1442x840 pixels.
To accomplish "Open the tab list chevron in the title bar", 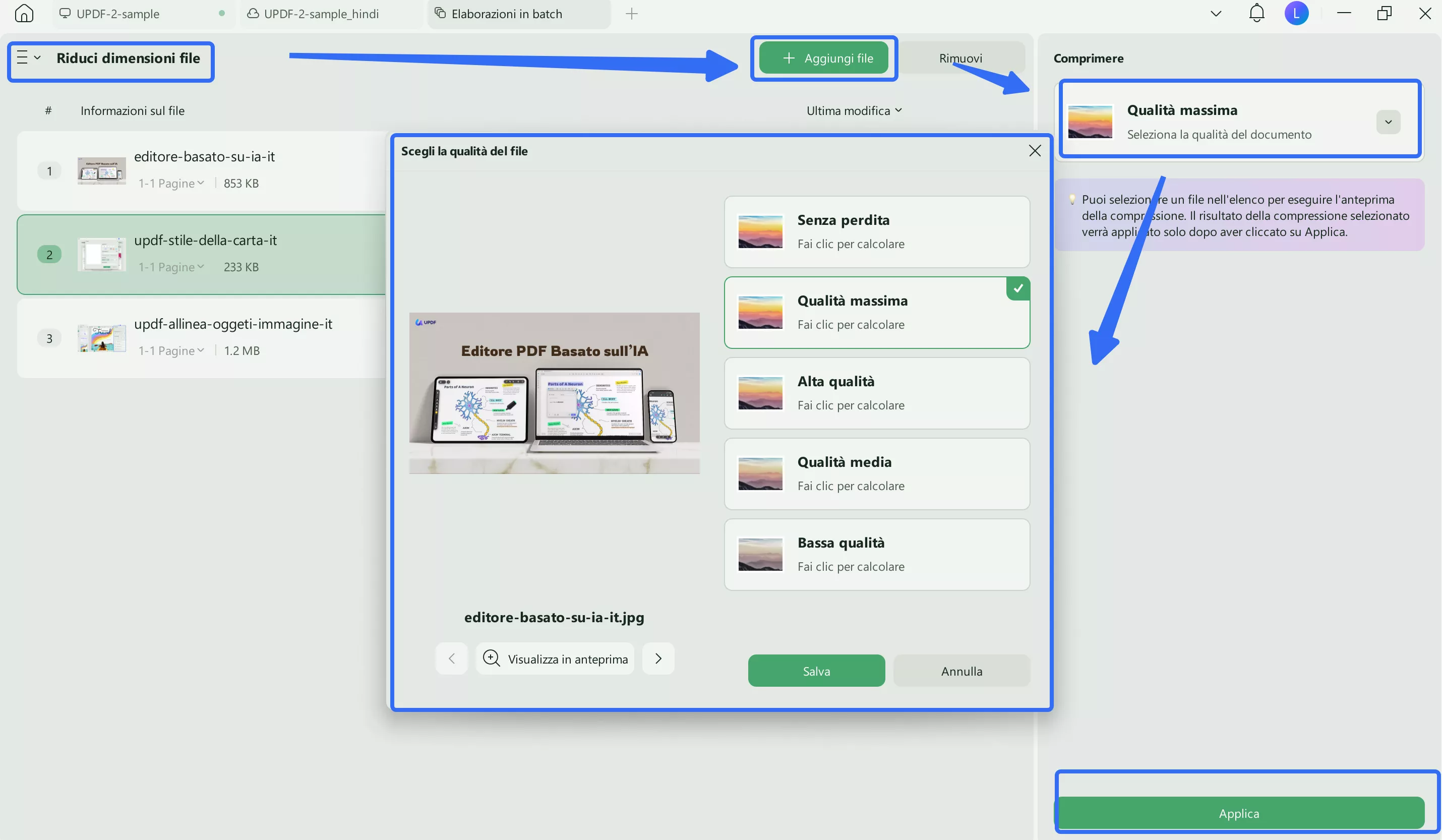I will 1216,14.
